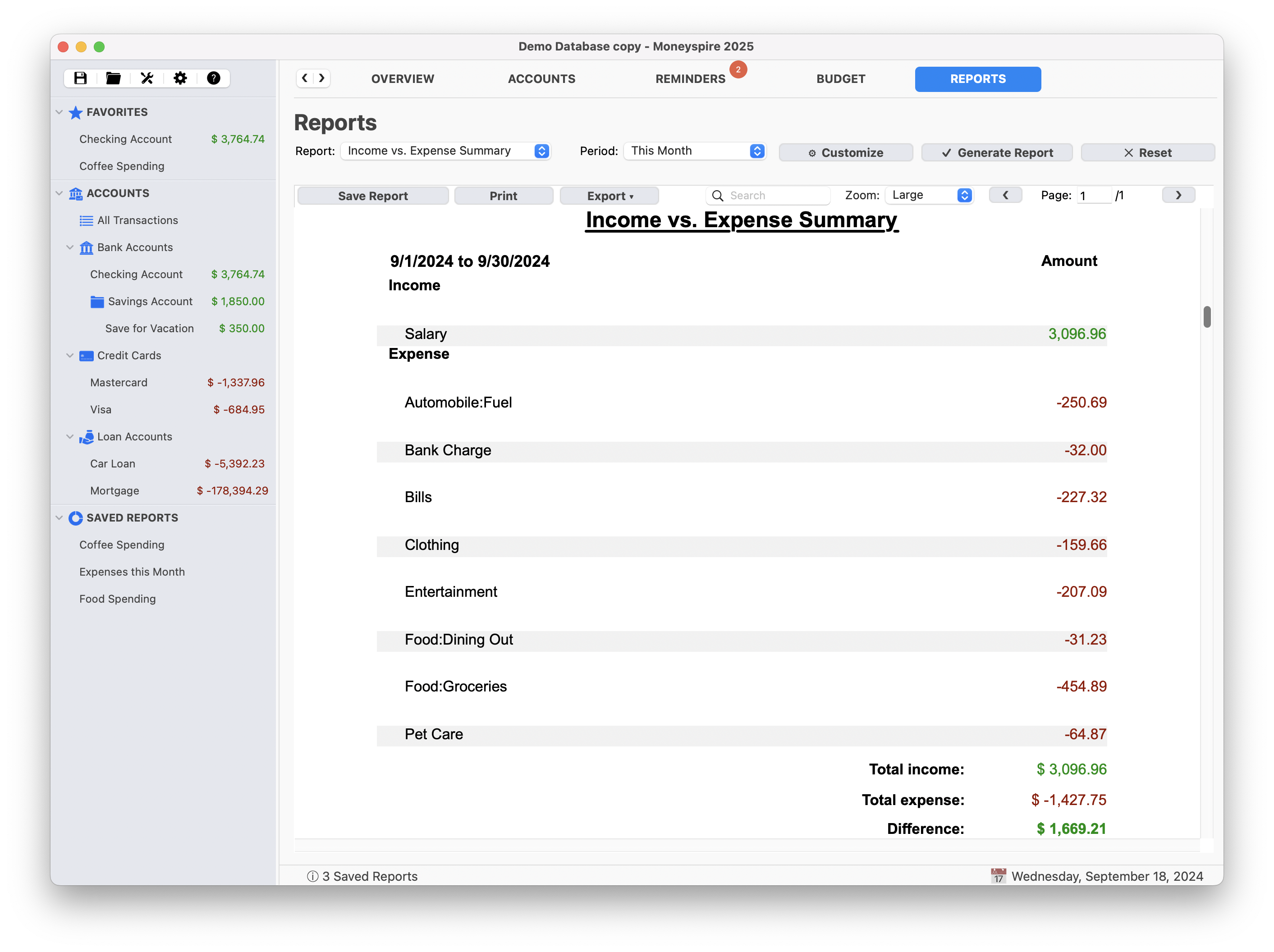Viewport: 1274px width, 952px height.
Task: Open the Zoom level dropdown
Action: coord(929,195)
